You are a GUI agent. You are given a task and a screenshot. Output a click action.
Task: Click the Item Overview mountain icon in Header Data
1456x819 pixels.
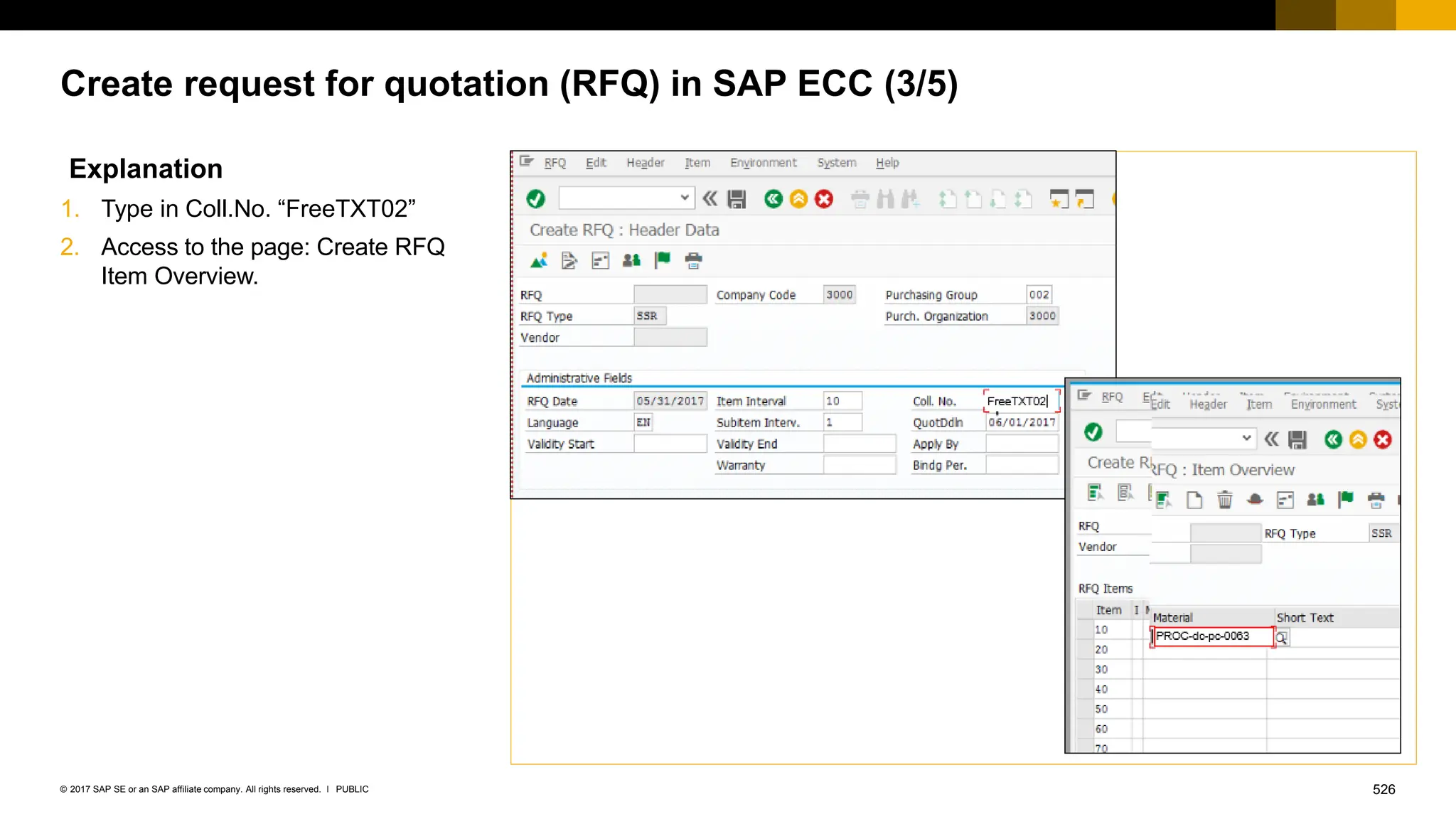539,261
